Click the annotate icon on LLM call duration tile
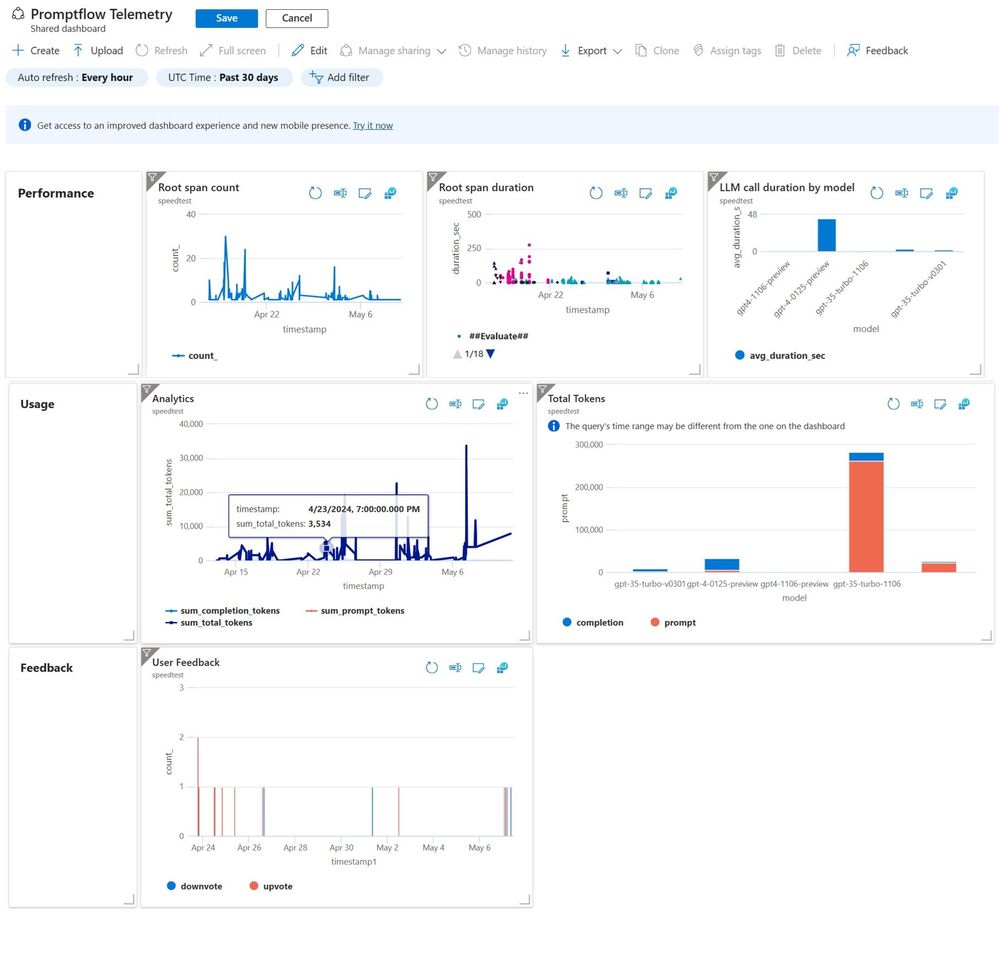Viewport: 999px width, 953px height. pos(926,193)
